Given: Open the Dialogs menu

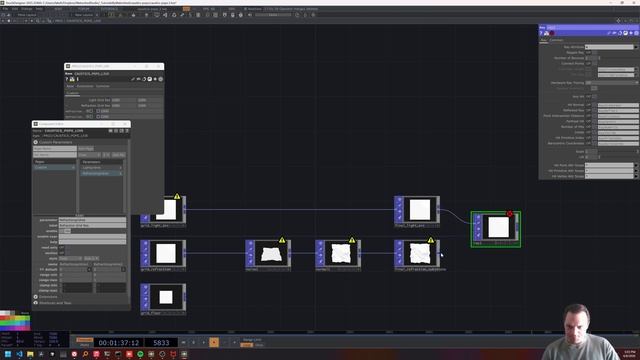Looking at the screenshot, I should pyautogui.click(x=27, y=9).
